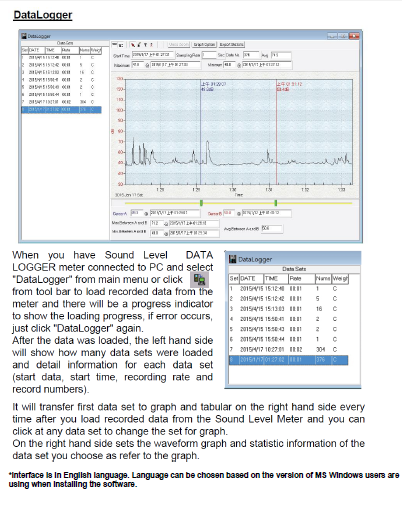Click the first icon in graph toolbar
This screenshot has width=402, height=525.
point(114,44)
